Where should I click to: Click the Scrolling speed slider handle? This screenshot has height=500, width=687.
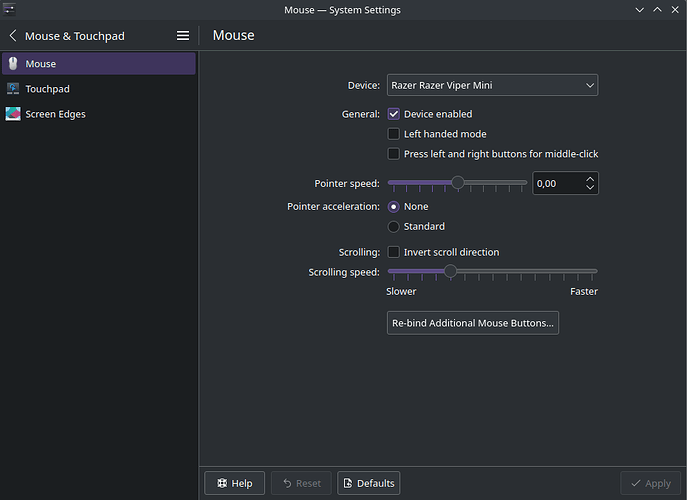click(450, 271)
